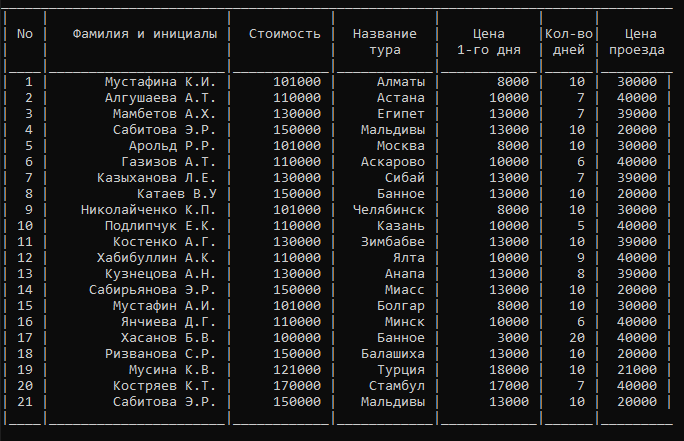
Task: Select the name 'Костенко А.Г.'
Action: click(164, 242)
